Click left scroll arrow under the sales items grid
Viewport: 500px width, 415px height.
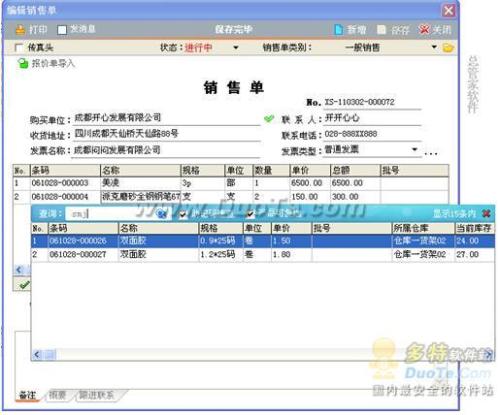(x=19, y=270)
